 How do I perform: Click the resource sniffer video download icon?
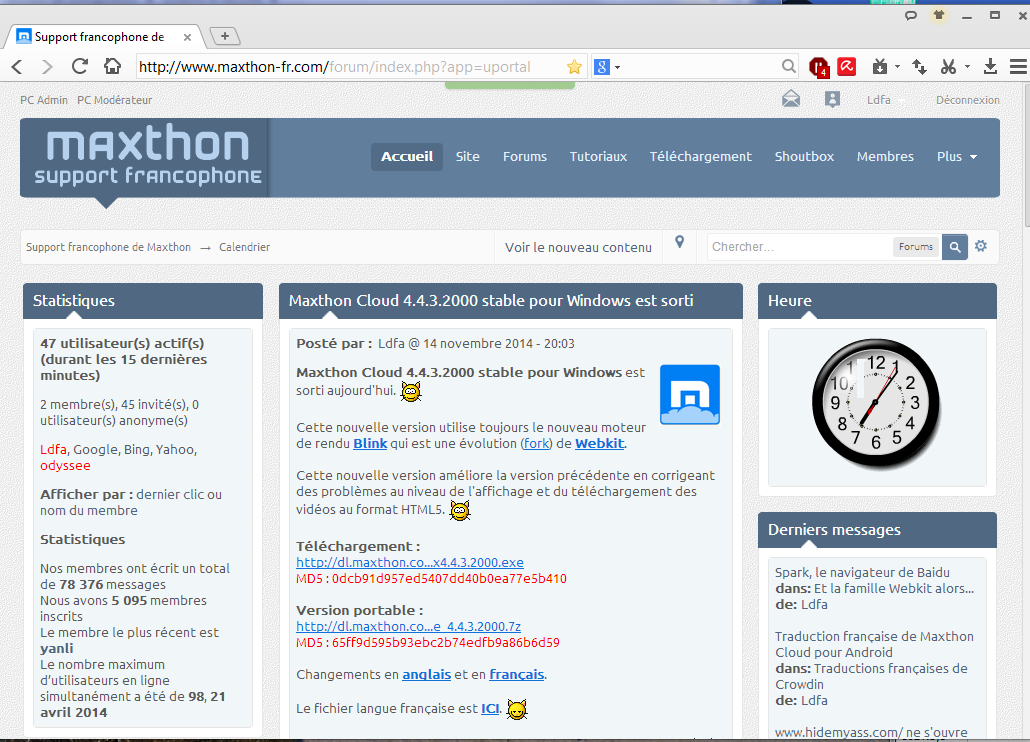tap(880, 66)
